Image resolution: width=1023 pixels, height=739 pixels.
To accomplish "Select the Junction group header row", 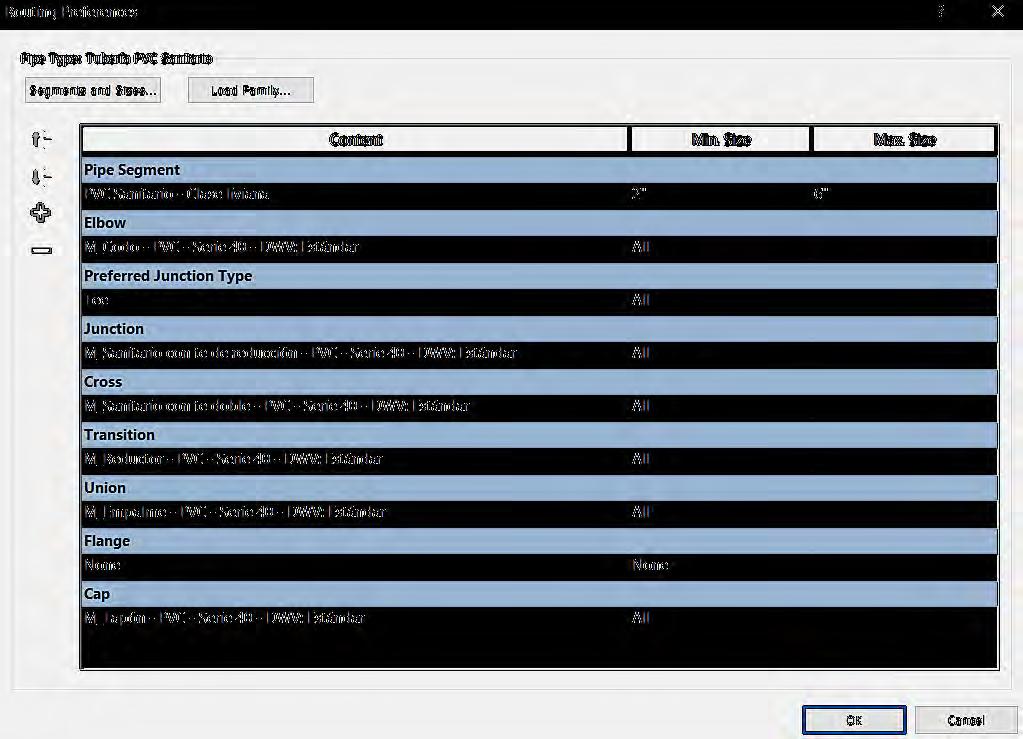I will [539, 329].
